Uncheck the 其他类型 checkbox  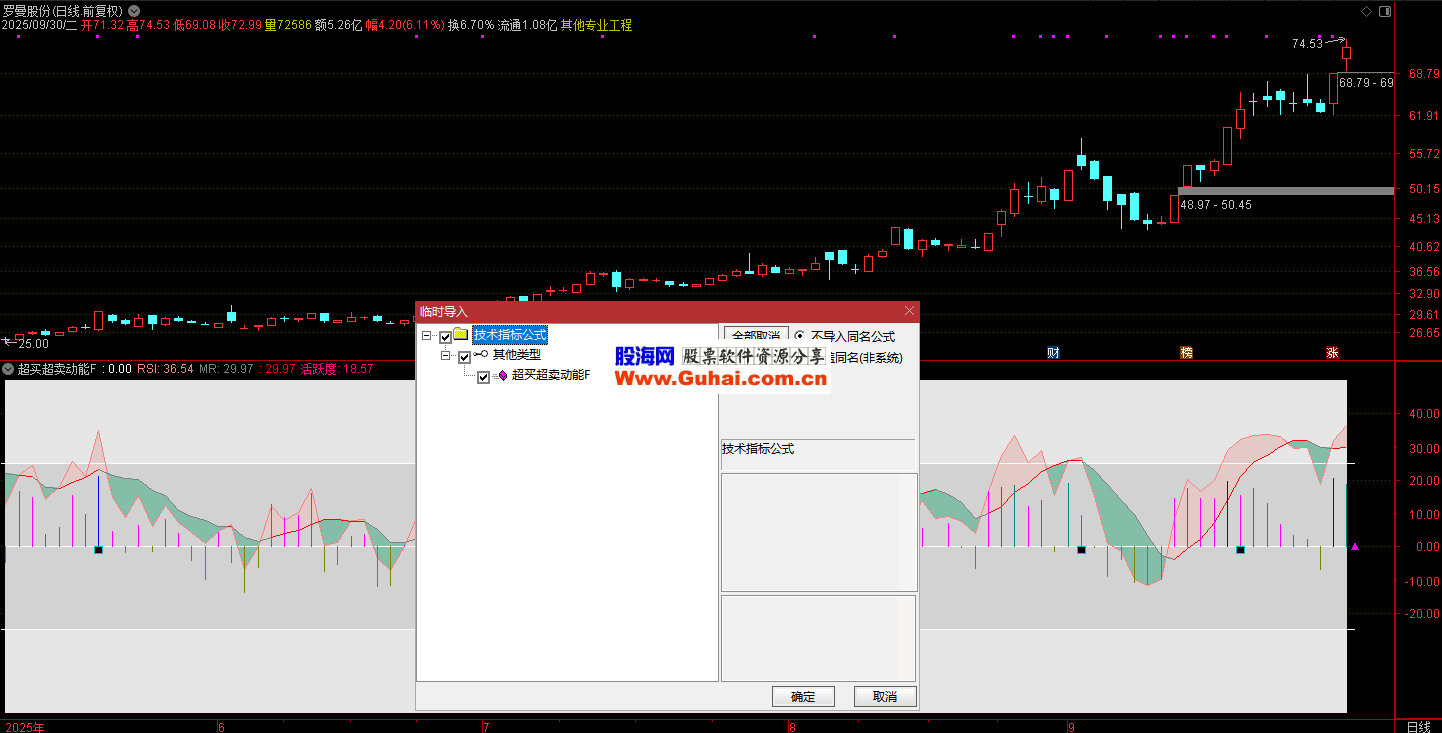point(464,357)
